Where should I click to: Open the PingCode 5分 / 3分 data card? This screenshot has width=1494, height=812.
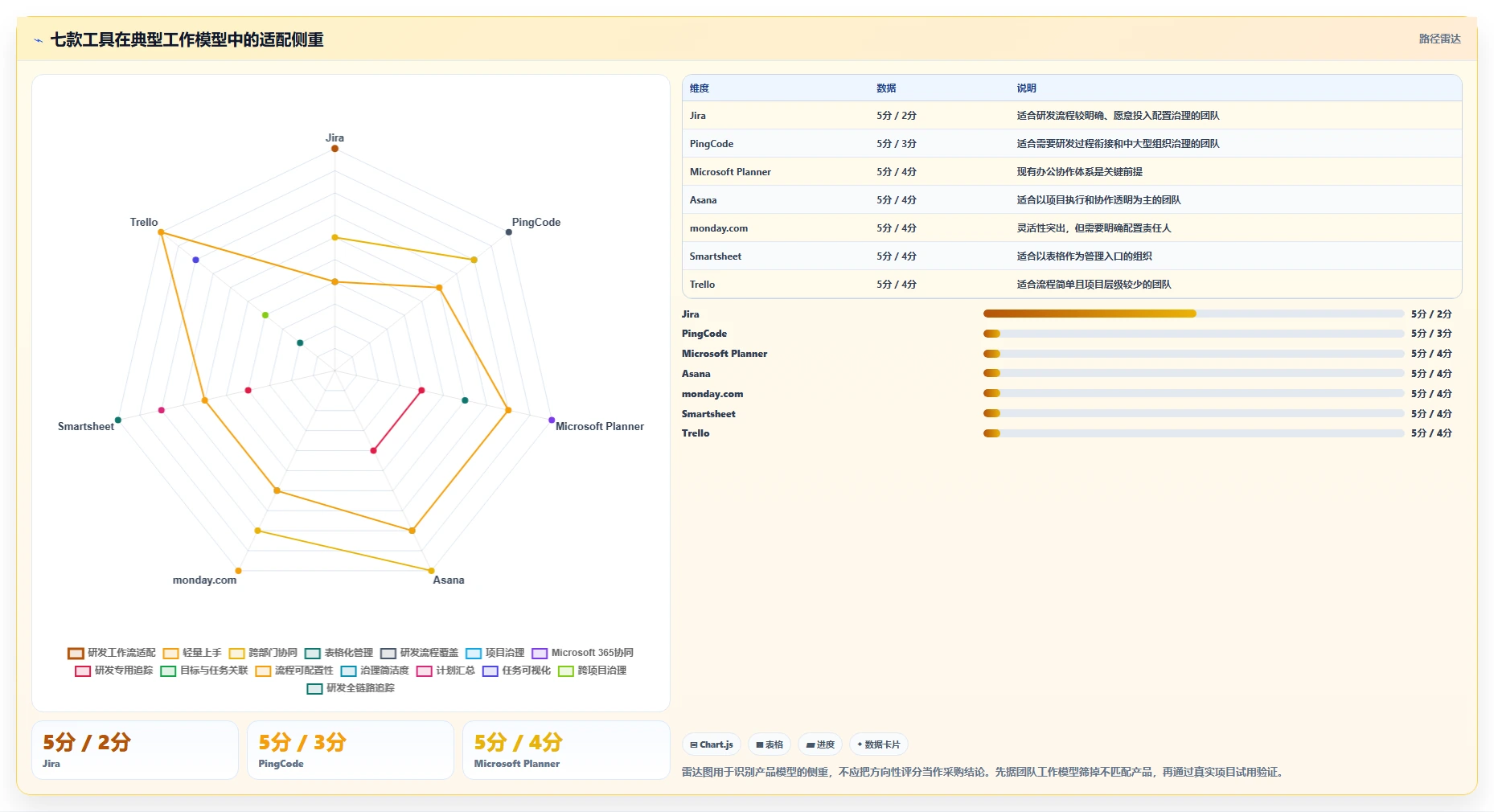click(351, 750)
